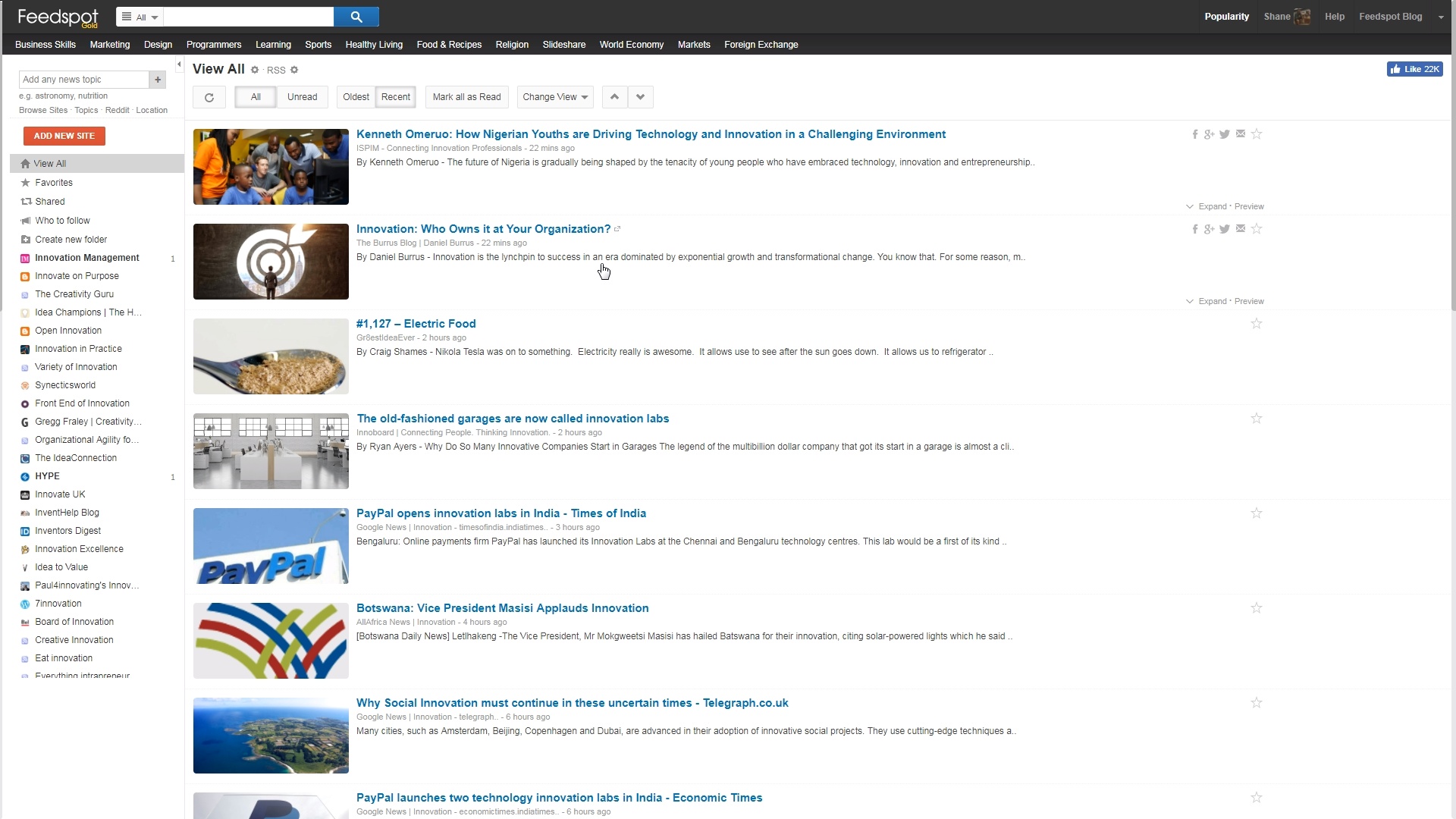Select World Economy in top navigation
The height and width of the screenshot is (819, 1456).
coord(631,45)
